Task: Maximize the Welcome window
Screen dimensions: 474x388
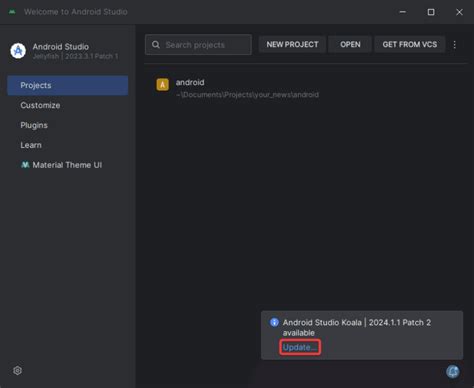Action: pyautogui.click(x=431, y=12)
